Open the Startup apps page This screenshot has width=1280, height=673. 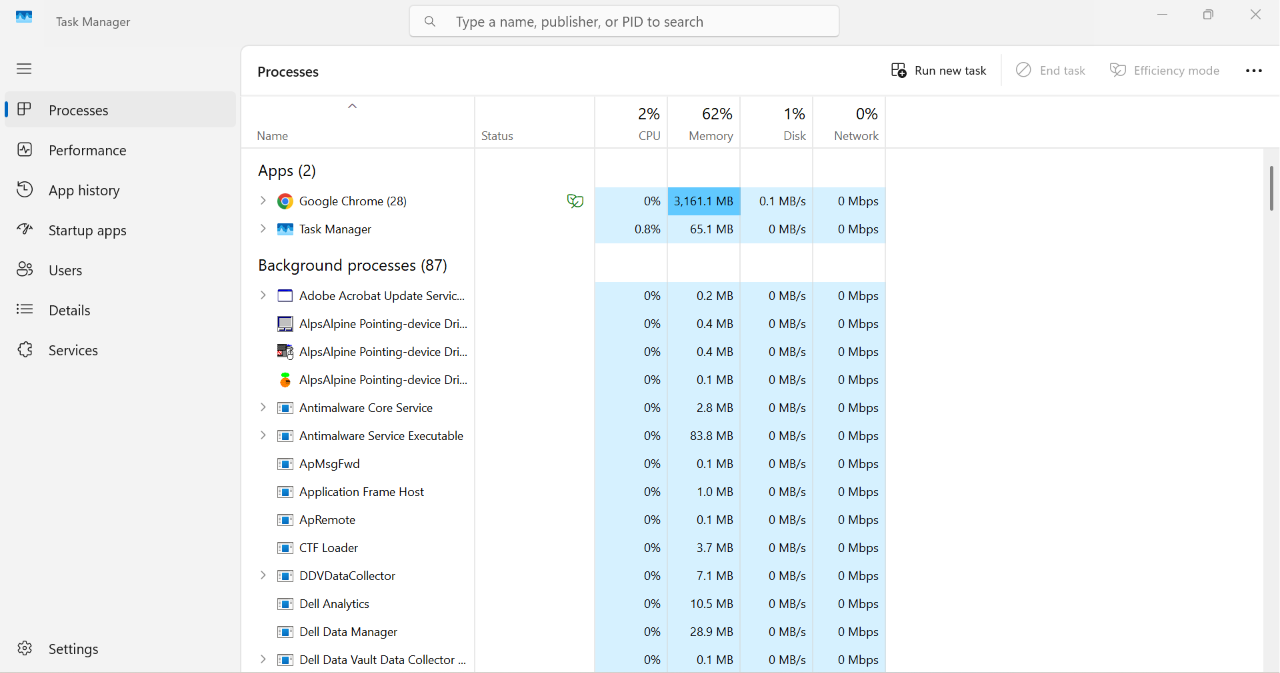click(x=121, y=230)
